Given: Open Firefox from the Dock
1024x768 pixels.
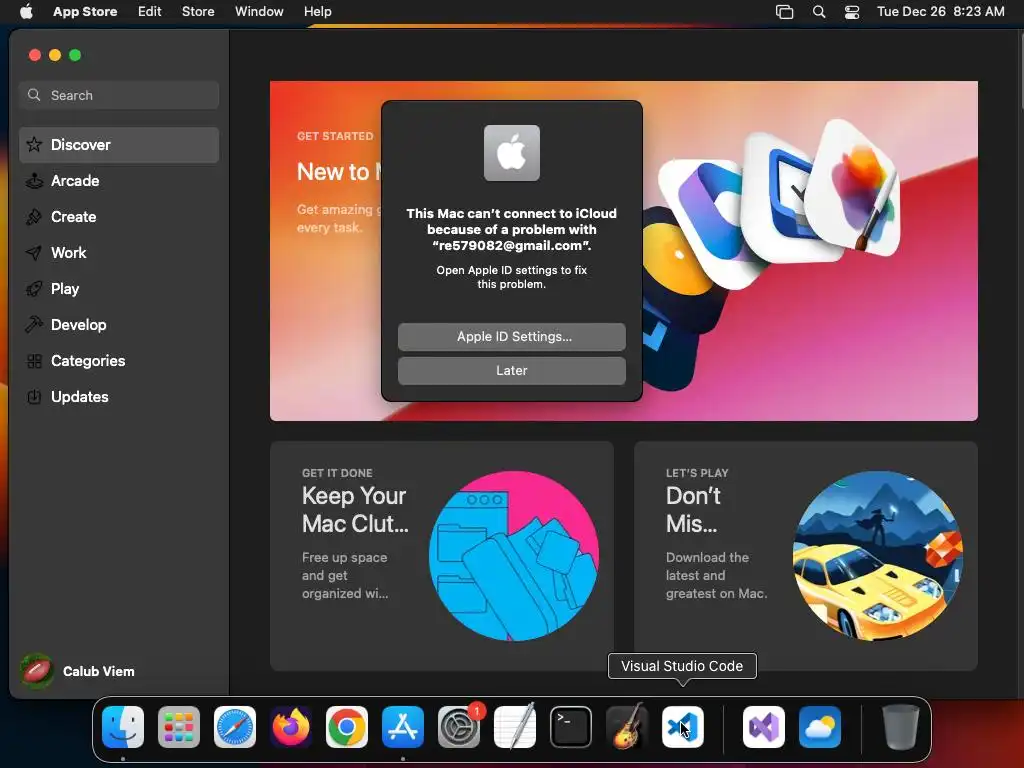Looking at the screenshot, I should (291, 727).
